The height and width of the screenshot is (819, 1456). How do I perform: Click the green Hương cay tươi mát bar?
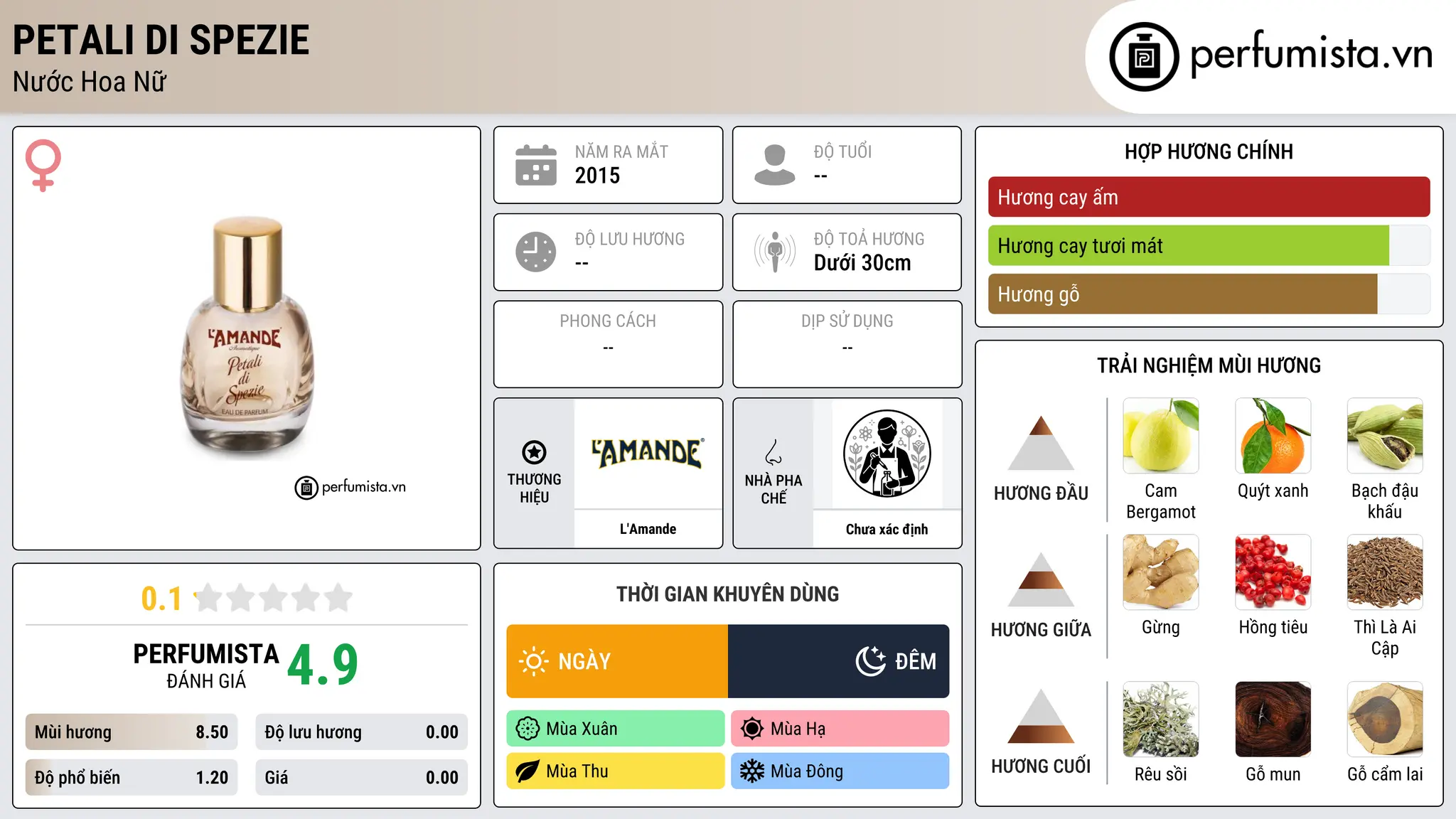(1189, 245)
